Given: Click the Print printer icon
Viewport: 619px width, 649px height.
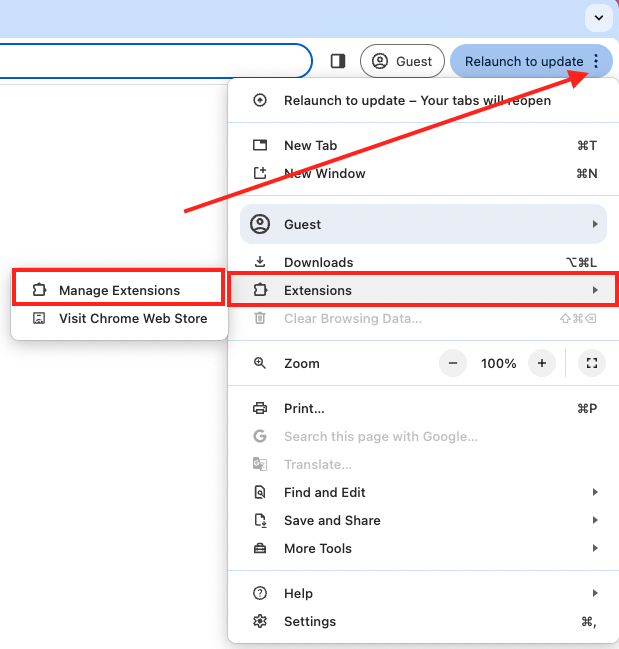Looking at the screenshot, I should (x=260, y=408).
